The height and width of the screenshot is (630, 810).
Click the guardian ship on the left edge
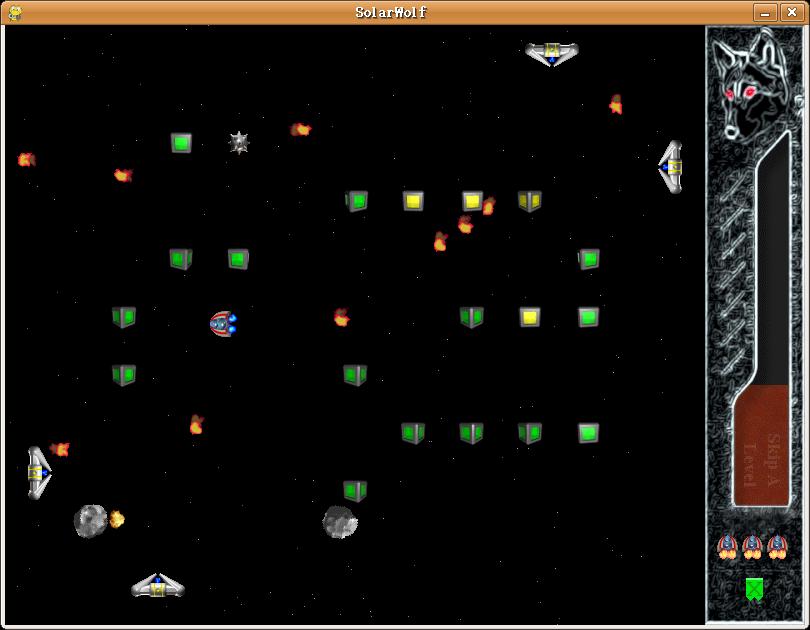click(39, 472)
